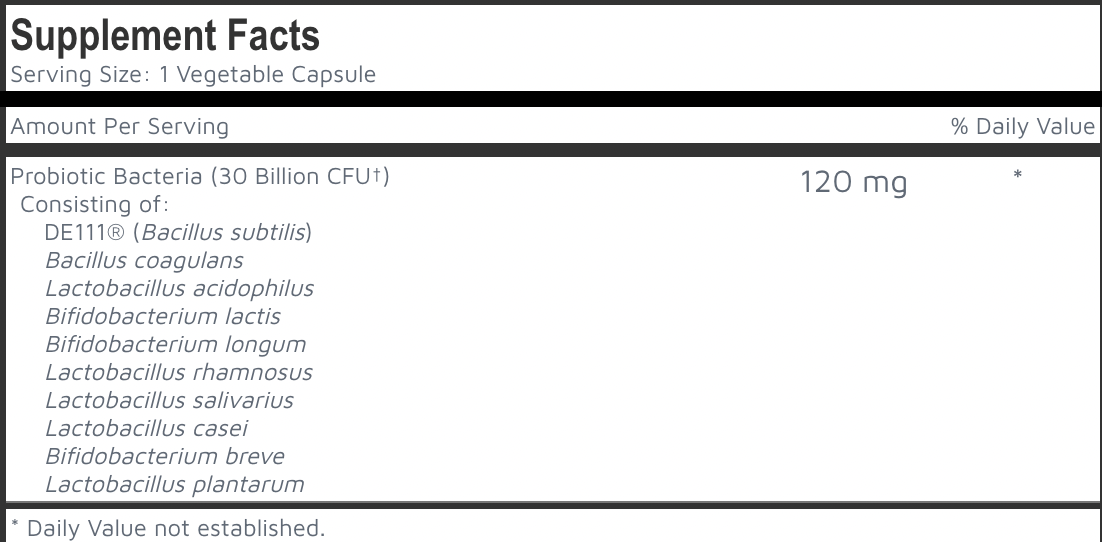
Task: Click the 120 mg amount value
Action: [x=853, y=183]
